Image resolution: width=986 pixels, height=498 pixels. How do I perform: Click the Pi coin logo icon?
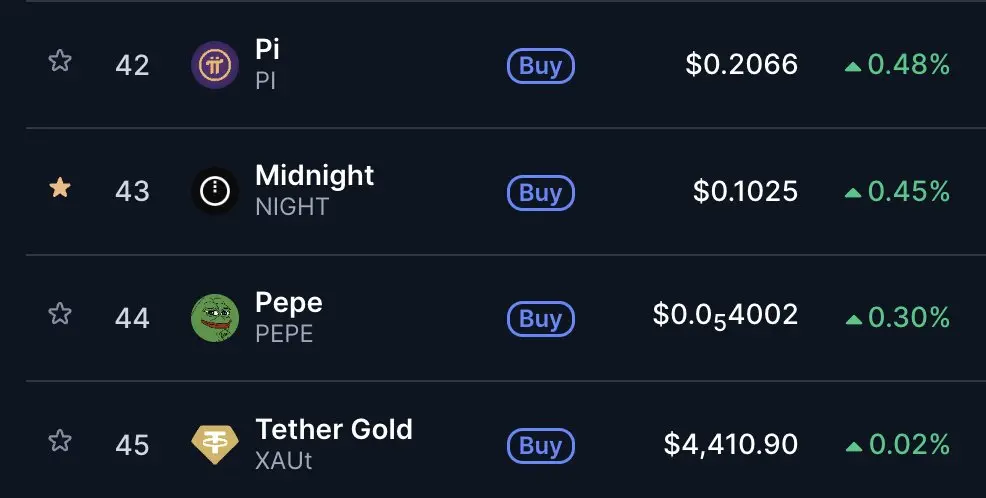pos(215,66)
